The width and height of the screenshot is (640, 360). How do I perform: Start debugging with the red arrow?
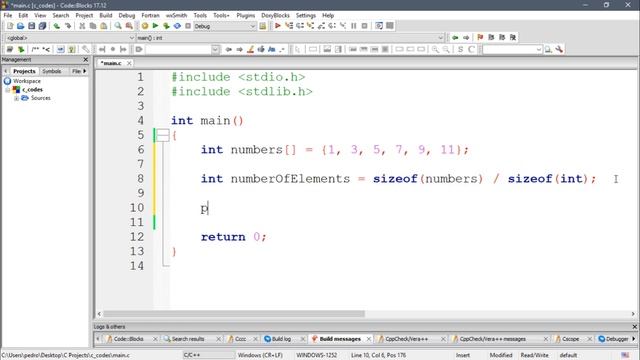278,26
